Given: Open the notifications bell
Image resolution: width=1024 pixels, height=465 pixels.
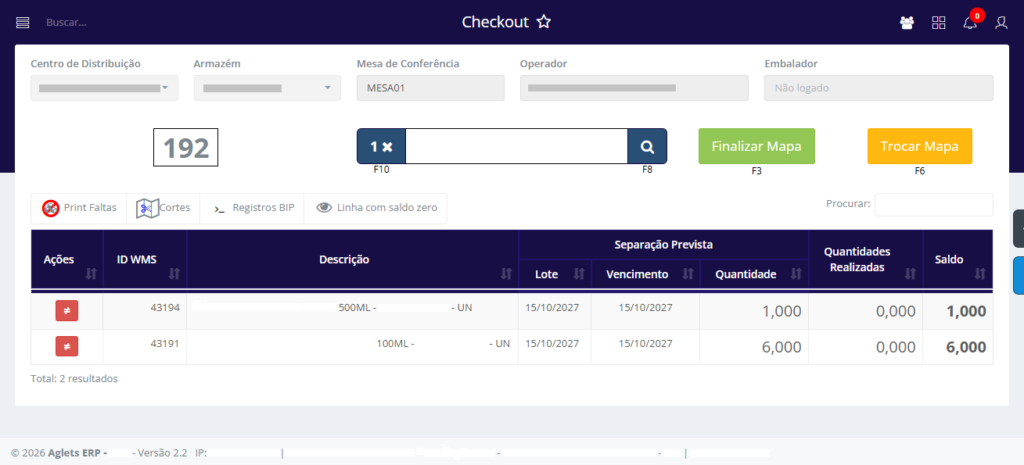Looking at the screenshot, I should click(970, 23).
